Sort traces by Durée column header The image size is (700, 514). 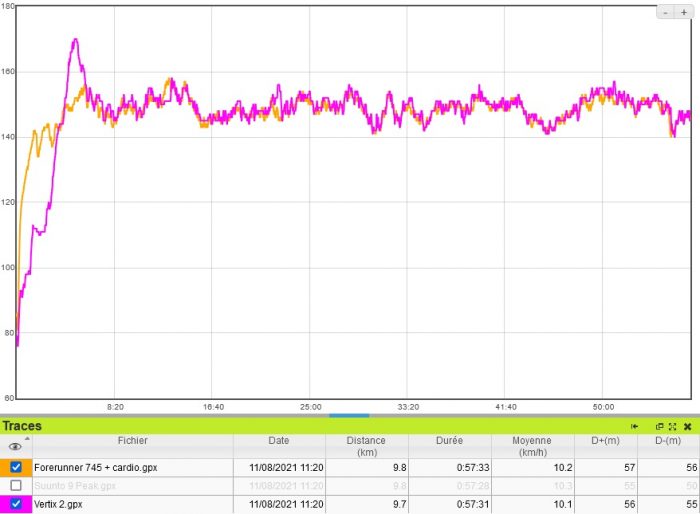click(x=449, y=440)
